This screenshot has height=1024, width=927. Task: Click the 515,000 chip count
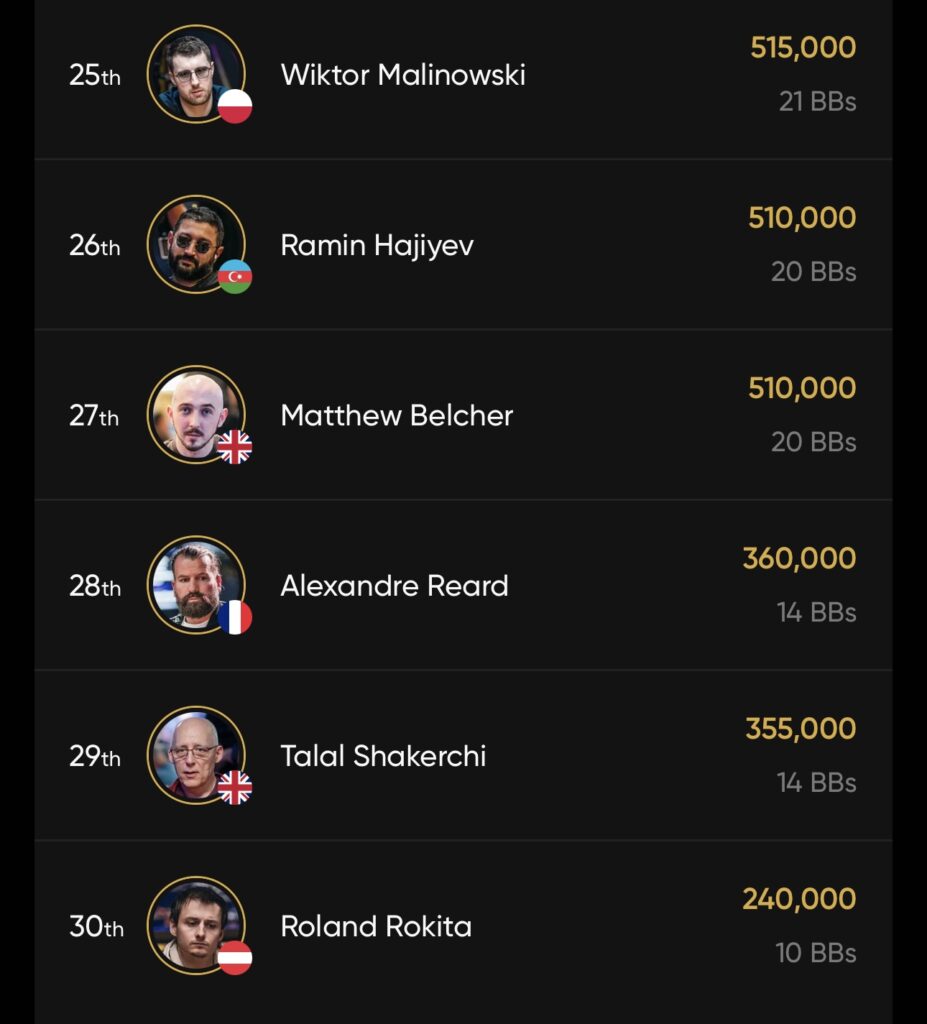pyautogui.click(x=803, y=47)
